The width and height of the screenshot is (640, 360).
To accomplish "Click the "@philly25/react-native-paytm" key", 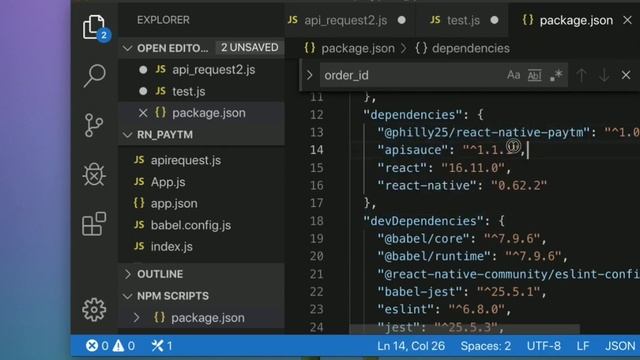I will tap(484, 133).
